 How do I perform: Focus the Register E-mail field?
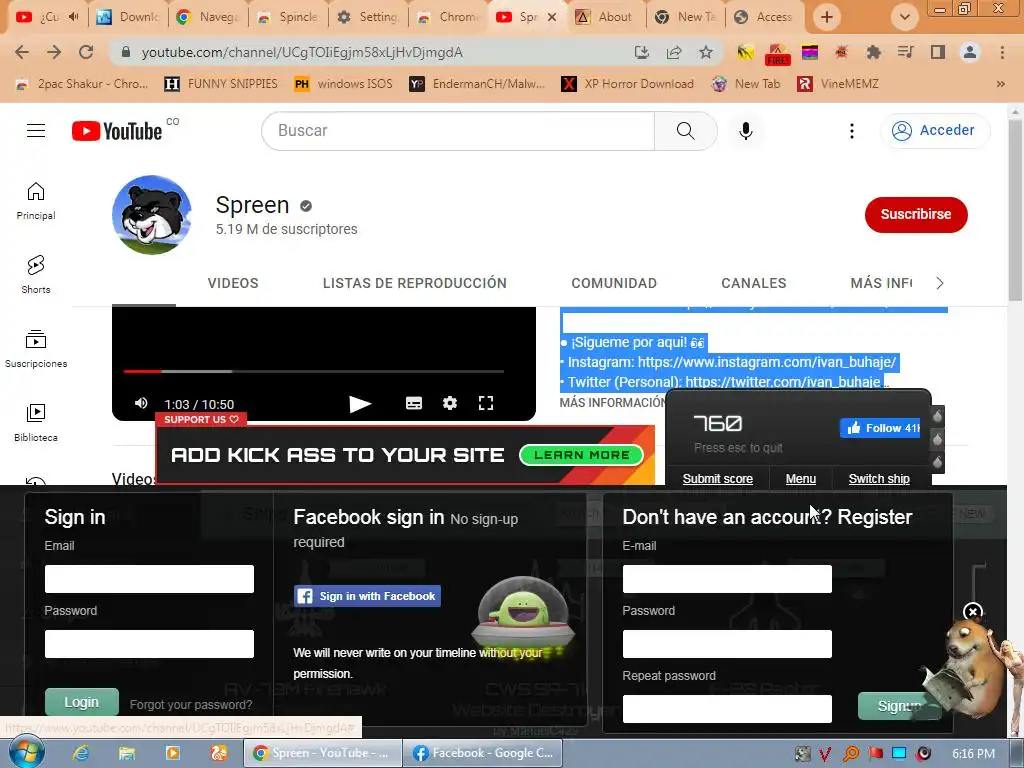(x=727, y=579)
